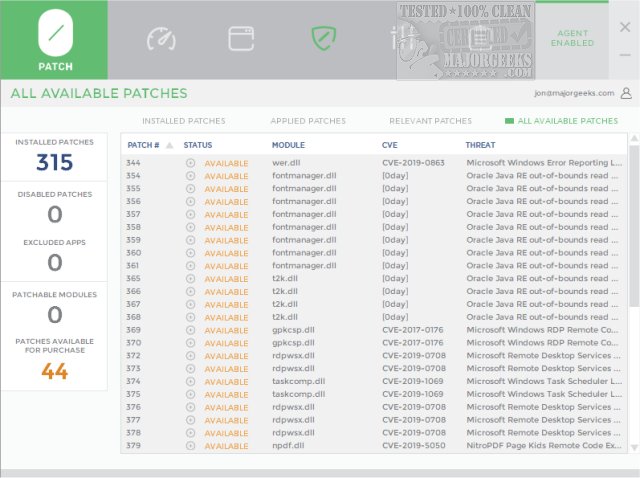The image size is (640, 478).
Task: Toggle the Agent Enabled switch
Action: tap(572, 39)
